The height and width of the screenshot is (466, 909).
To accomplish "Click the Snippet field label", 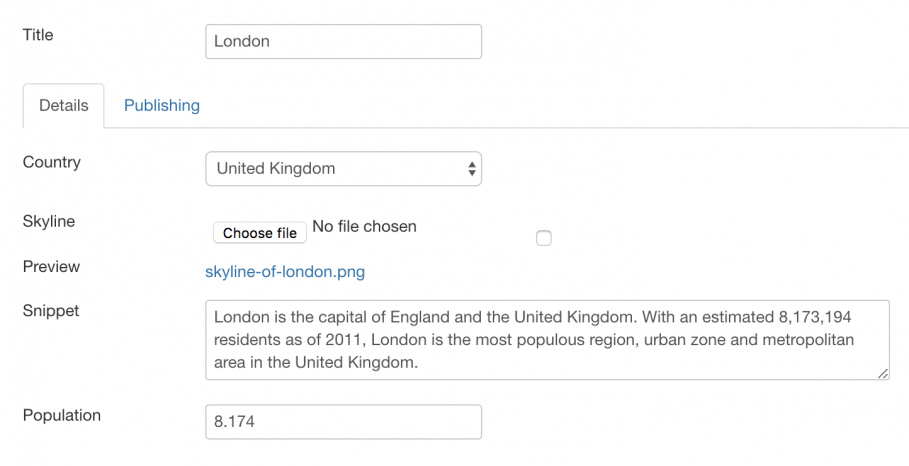I will coord(51,311).
